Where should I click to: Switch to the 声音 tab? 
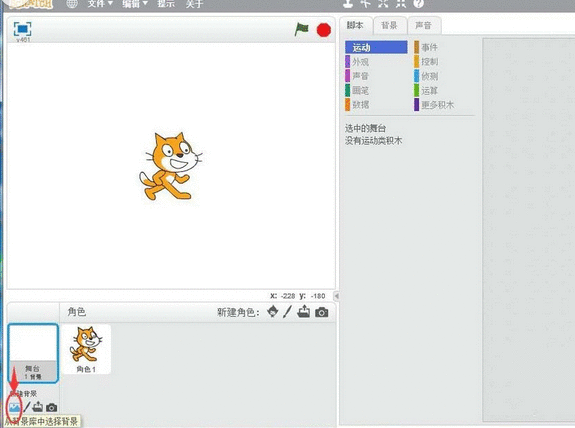tap(424, 26)
